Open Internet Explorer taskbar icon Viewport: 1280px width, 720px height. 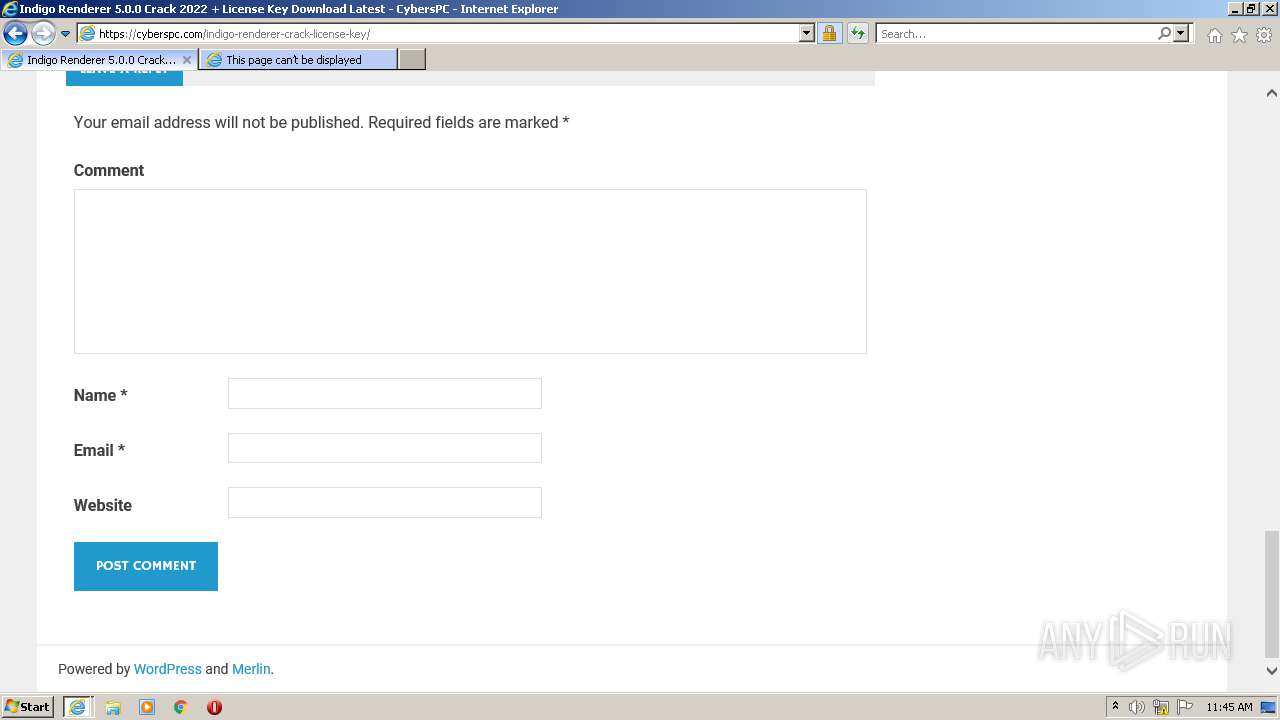point(78,706)
